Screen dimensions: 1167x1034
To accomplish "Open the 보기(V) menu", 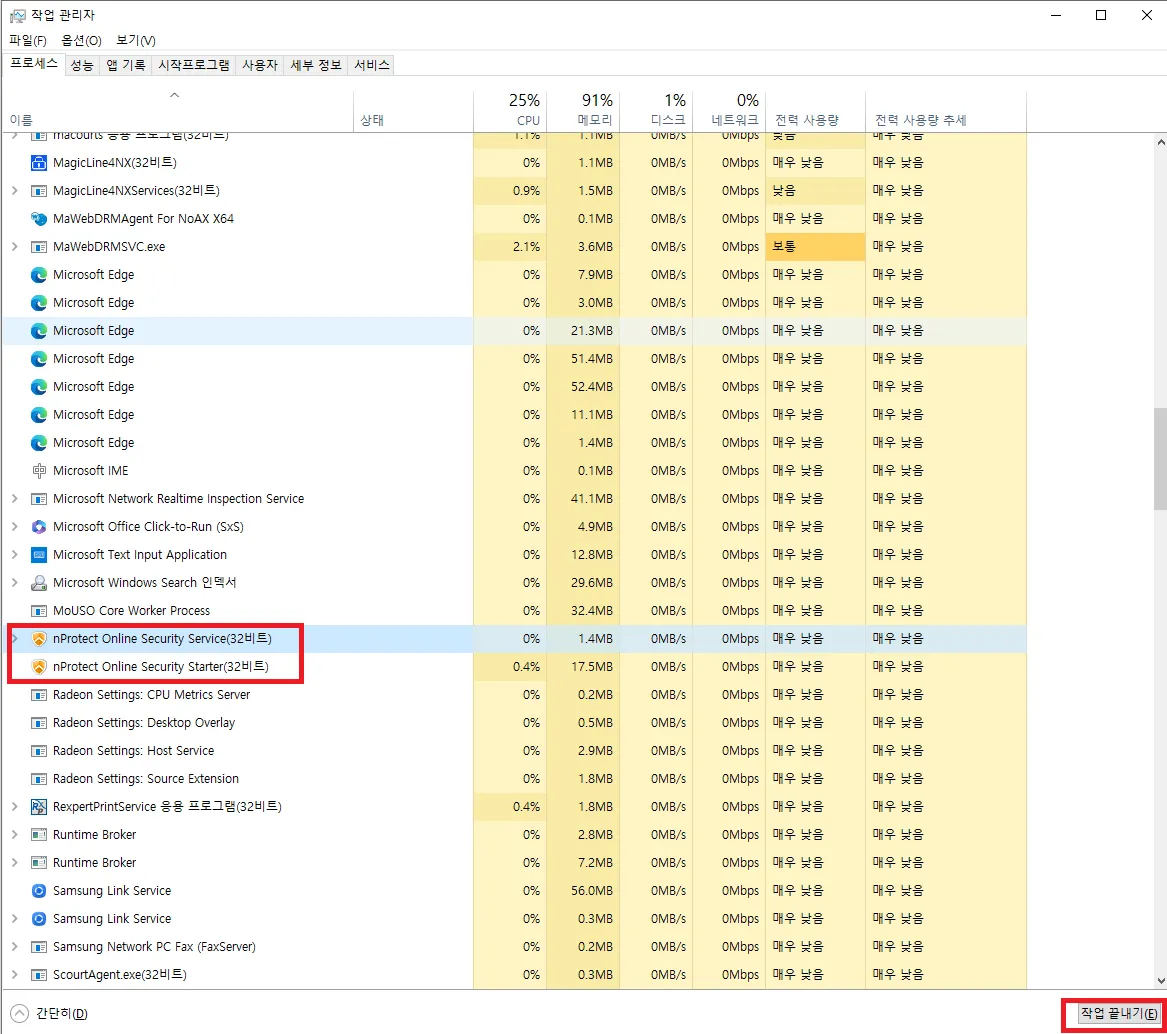I will point(135,40).
